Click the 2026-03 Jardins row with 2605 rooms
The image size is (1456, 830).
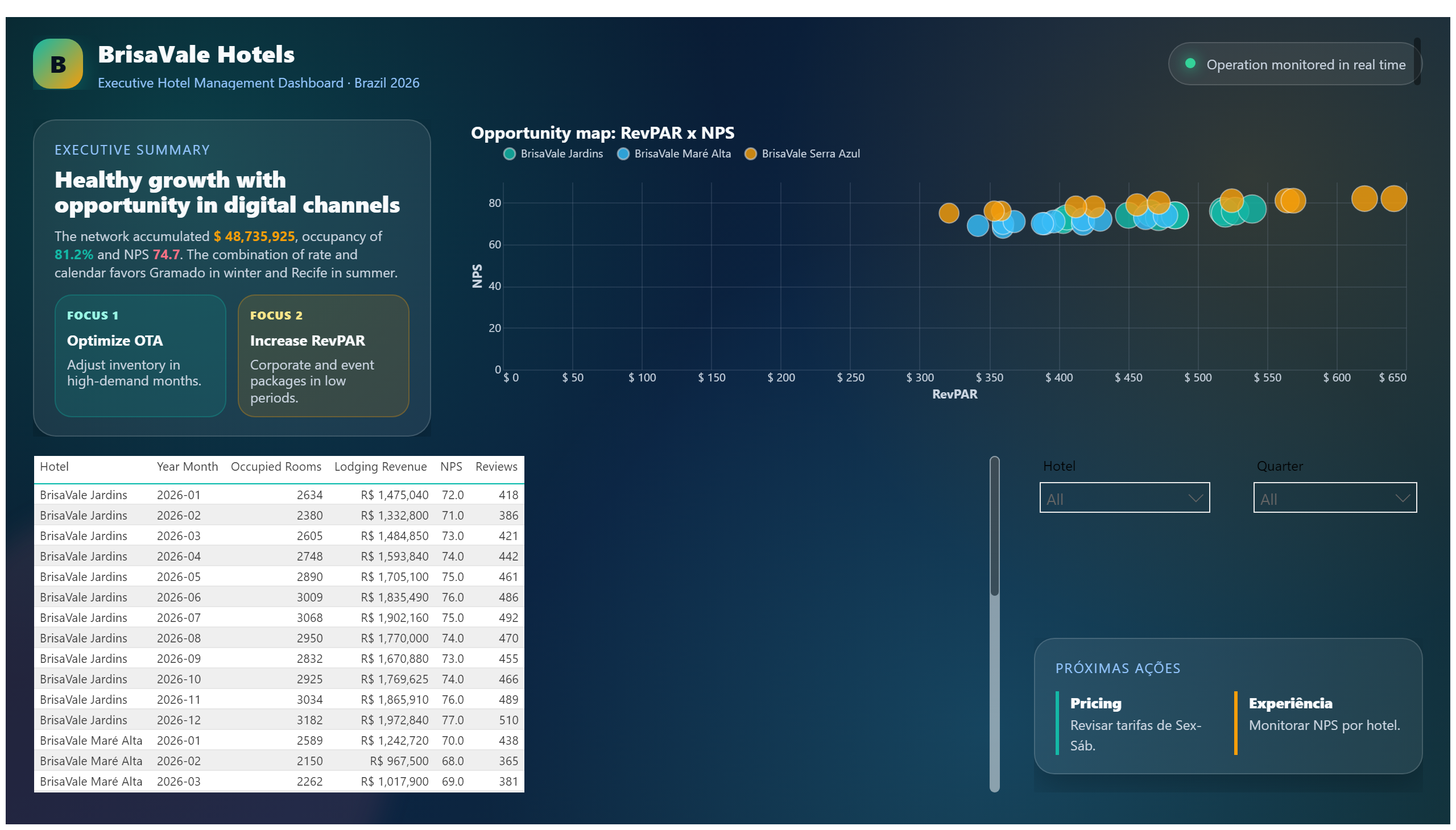point(279,536)
